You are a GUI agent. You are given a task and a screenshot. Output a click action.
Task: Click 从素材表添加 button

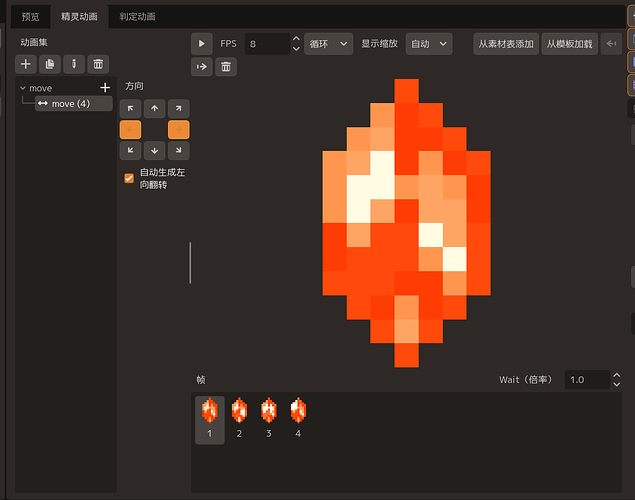pos(506,44)
